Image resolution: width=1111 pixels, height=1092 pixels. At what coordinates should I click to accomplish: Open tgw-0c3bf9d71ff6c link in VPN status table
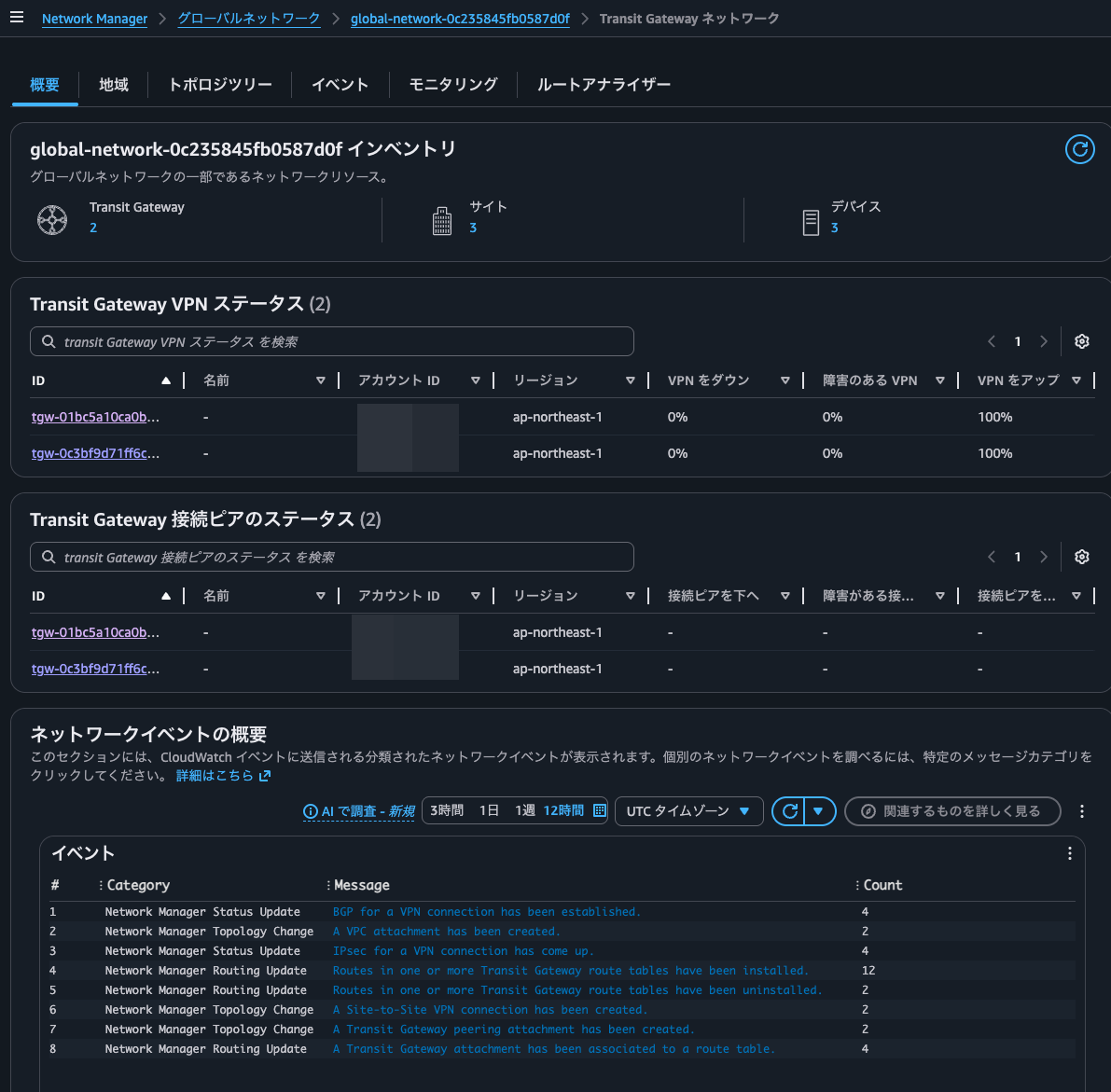(x=95, y=453)
